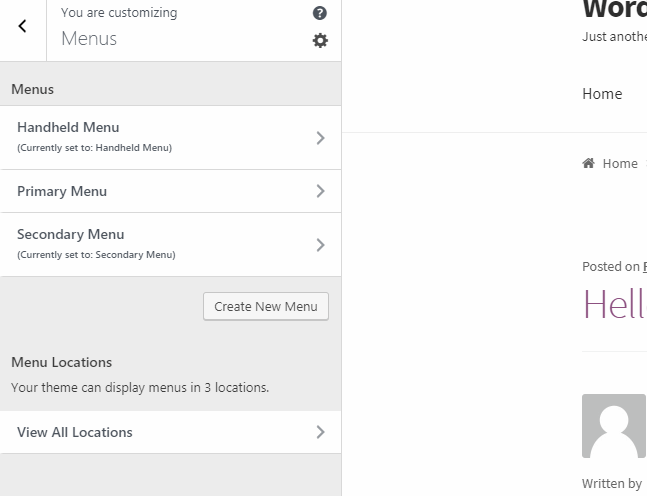Click the 'Hell' post title in the preview
The image size is (647, 496).
click(x=614, y=304)
